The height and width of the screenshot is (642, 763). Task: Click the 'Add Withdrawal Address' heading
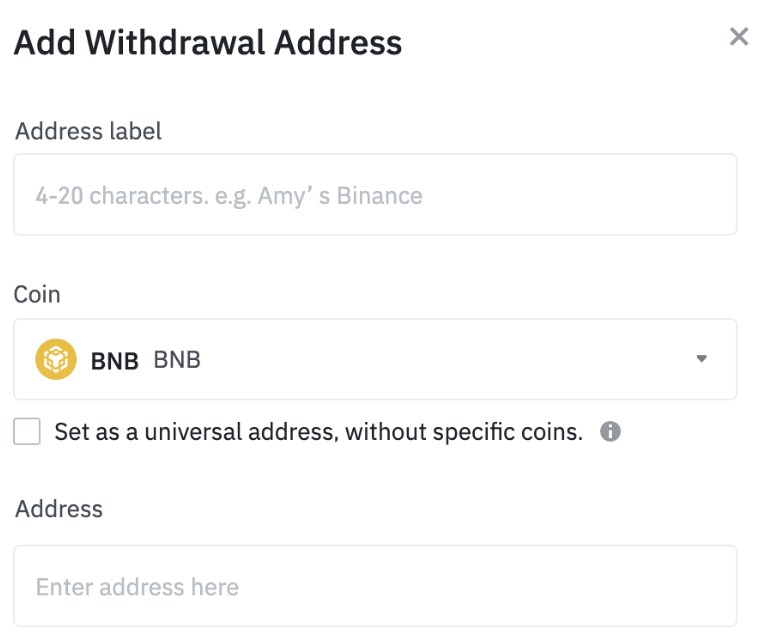click(208, 42)
